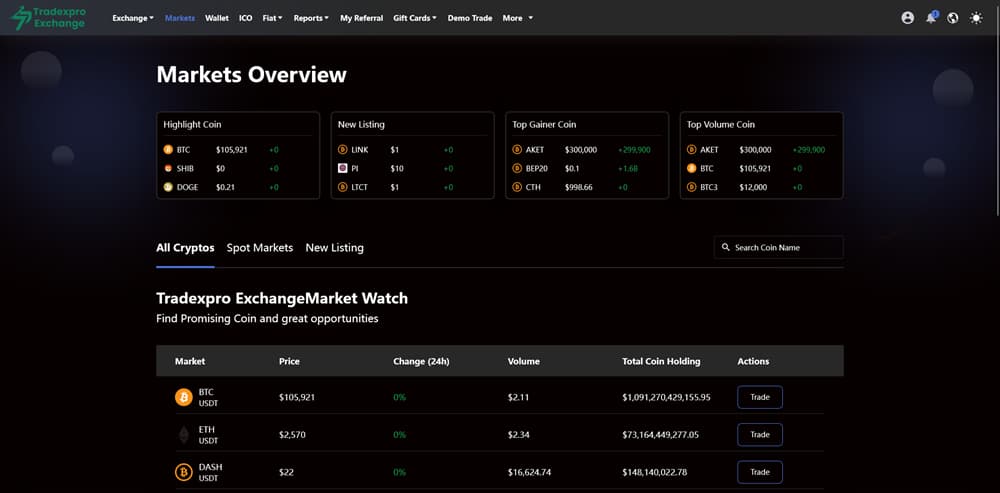Click the Markets Overview heading
This screenshot has height=493, width=1000.
pos(251,75)
